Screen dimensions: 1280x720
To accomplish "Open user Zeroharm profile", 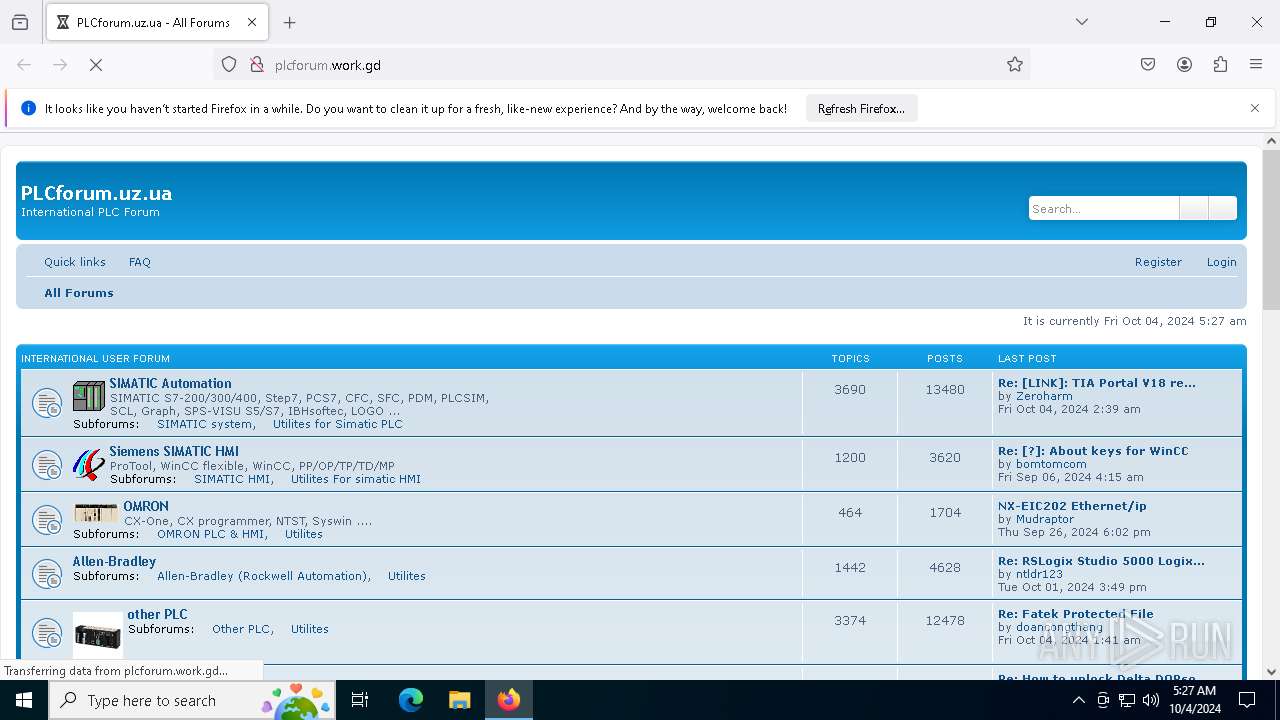I will [x=1044, y=396].
